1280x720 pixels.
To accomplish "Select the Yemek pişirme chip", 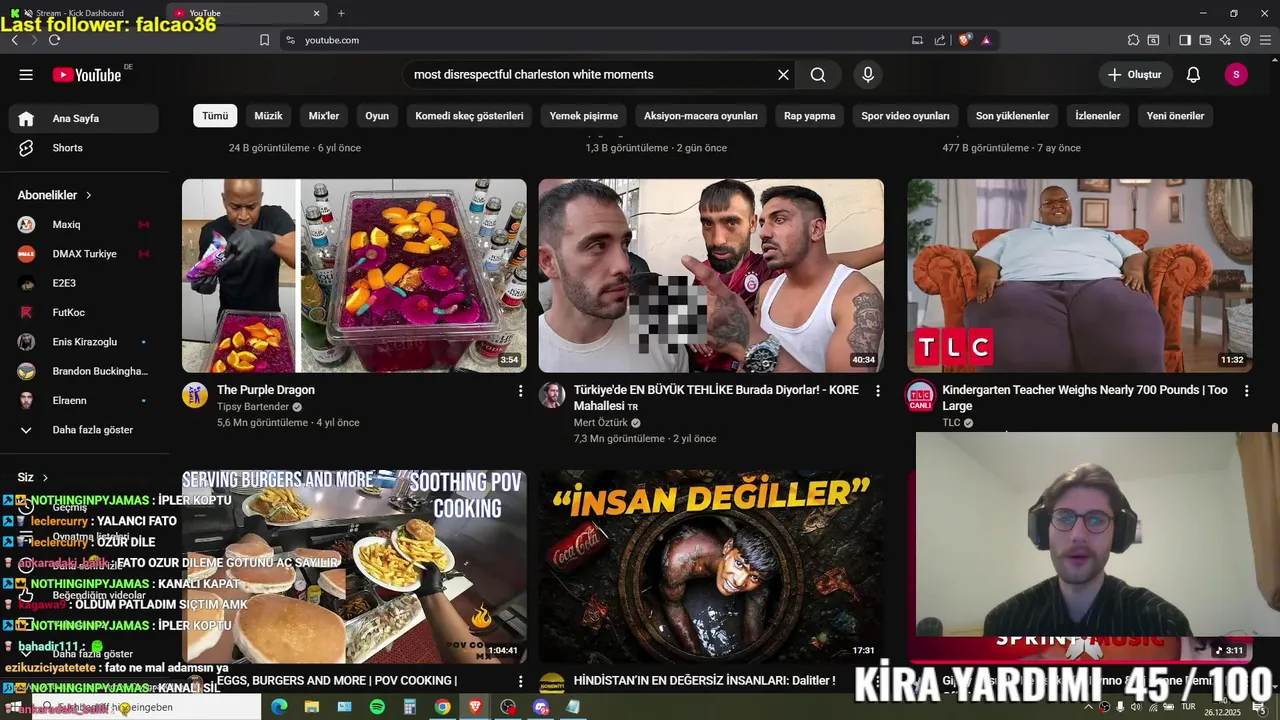I will (584, 116).
